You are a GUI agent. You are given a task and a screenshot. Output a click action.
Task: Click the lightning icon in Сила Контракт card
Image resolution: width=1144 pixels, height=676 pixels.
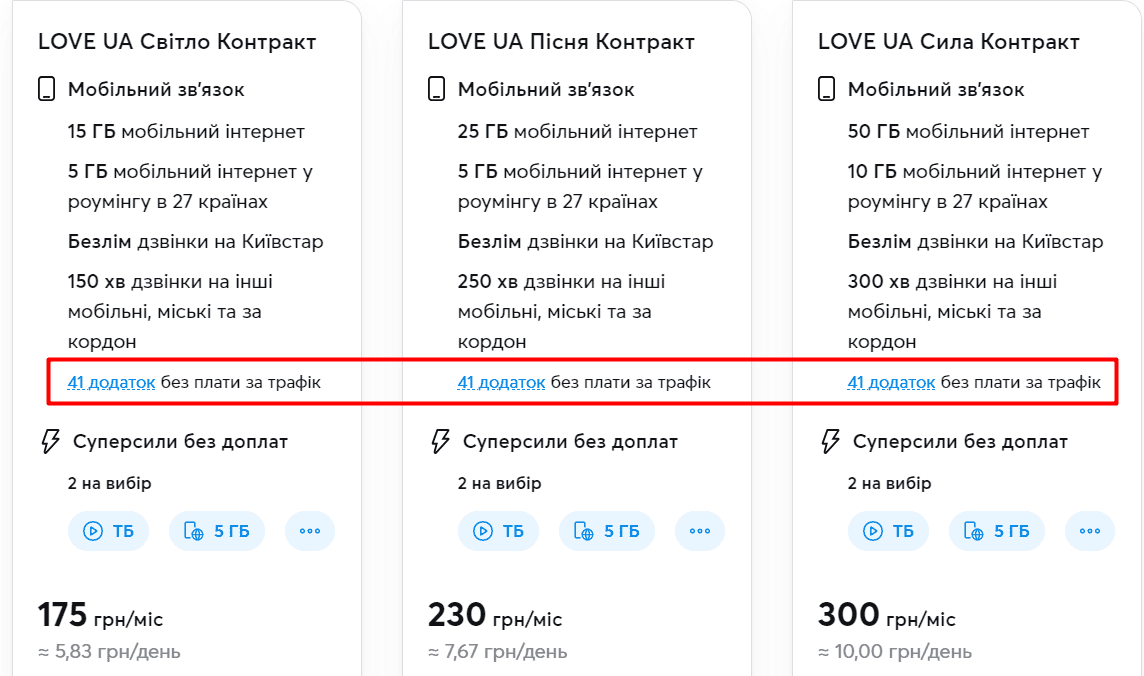pyautogui.click(x=829, y=442)
